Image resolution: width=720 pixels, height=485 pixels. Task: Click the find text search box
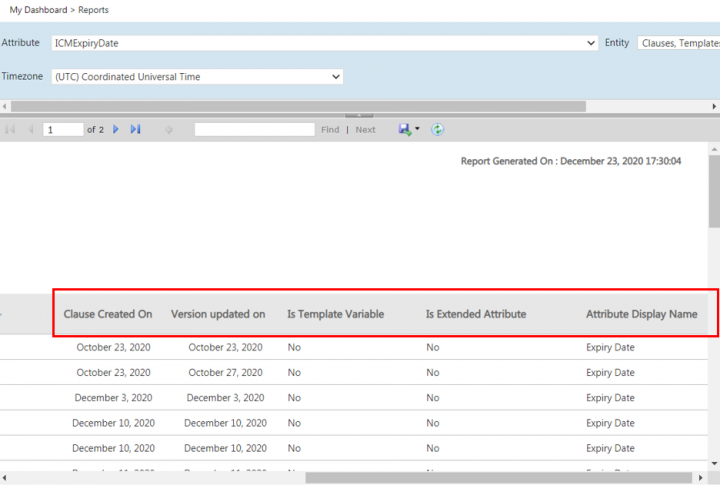(x=254, y=130)
